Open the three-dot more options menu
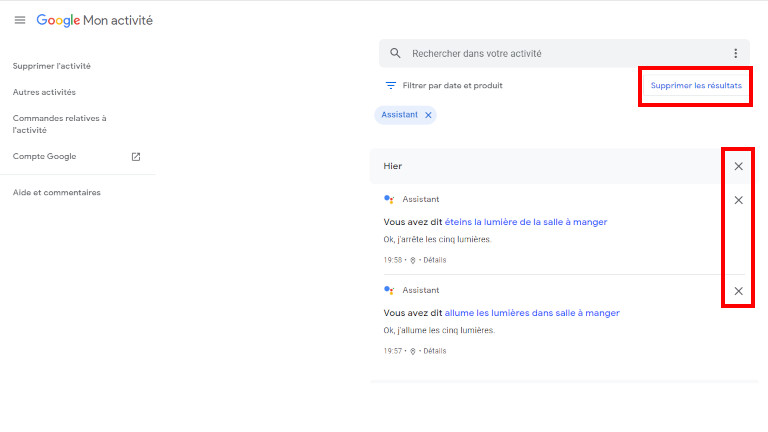Screen dimensions: 768x432 pyautogui.click(x=735, y=53)
